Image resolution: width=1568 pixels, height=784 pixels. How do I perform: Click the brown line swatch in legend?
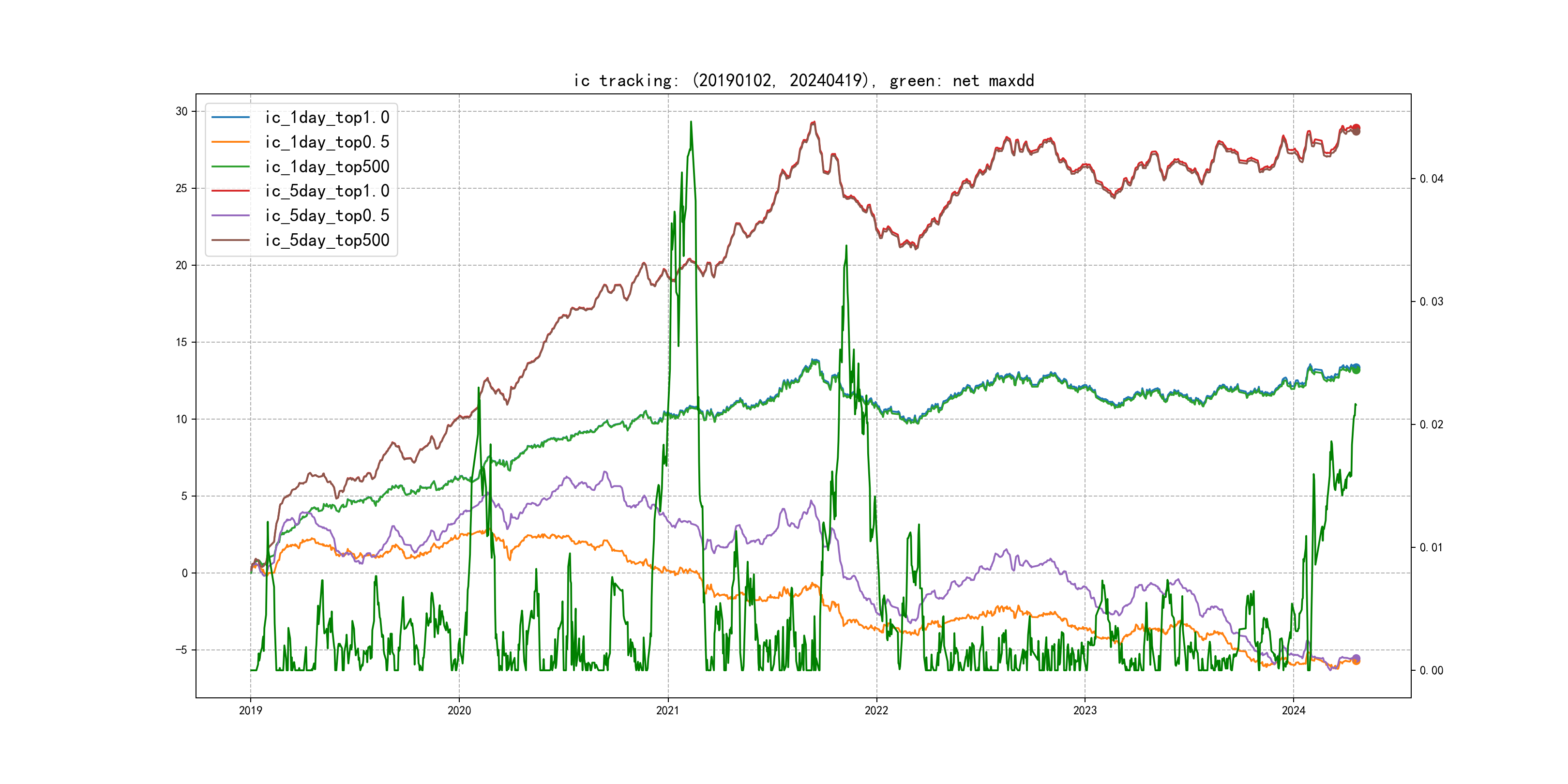(231, 241)
